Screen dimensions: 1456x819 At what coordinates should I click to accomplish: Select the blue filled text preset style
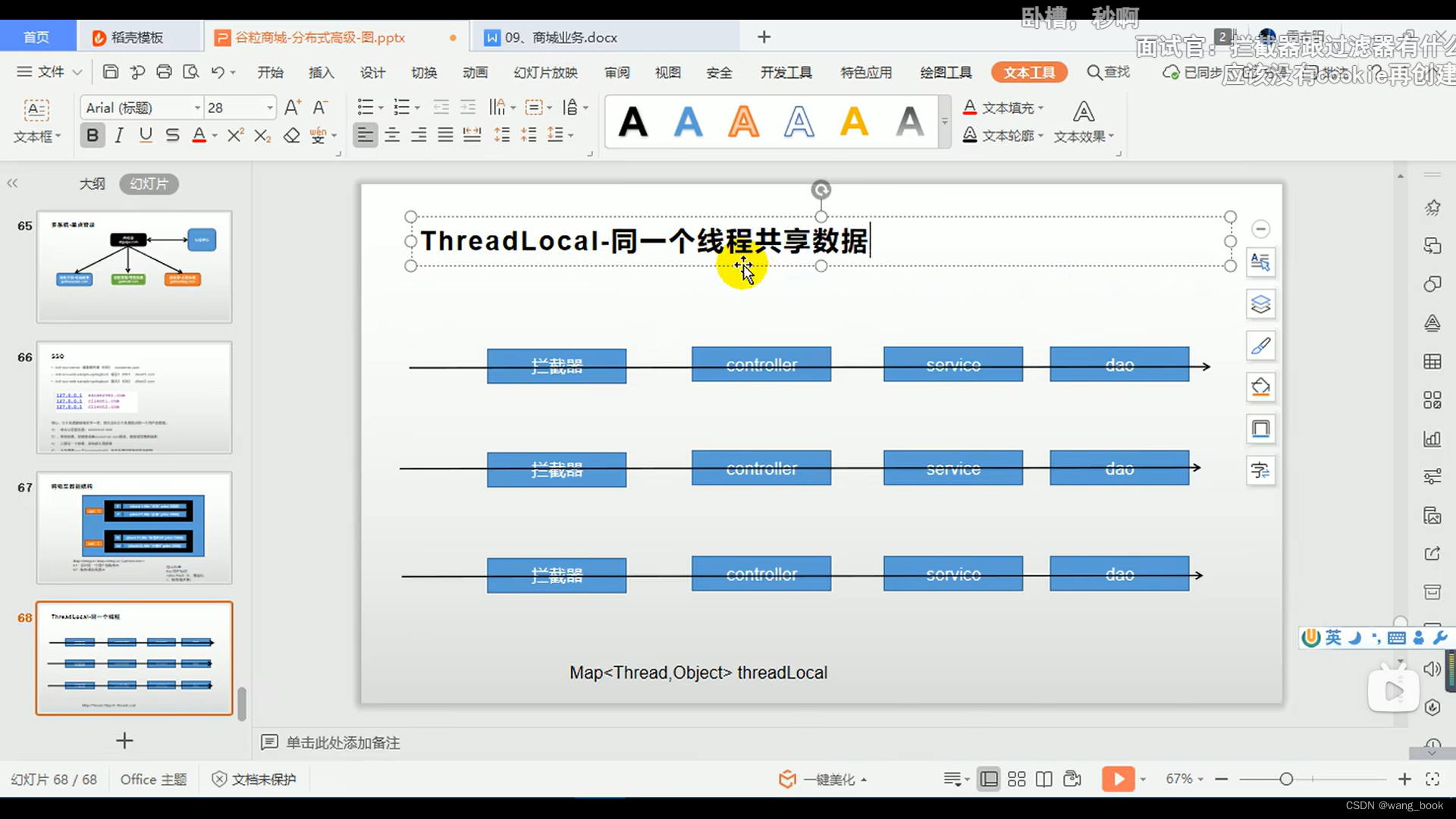(688, 121)
